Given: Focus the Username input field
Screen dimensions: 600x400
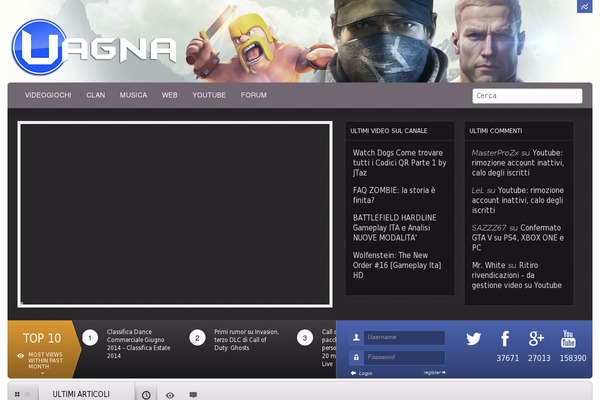Looking at the screenshot, I should pyautogui.click(x=404, y=337).
